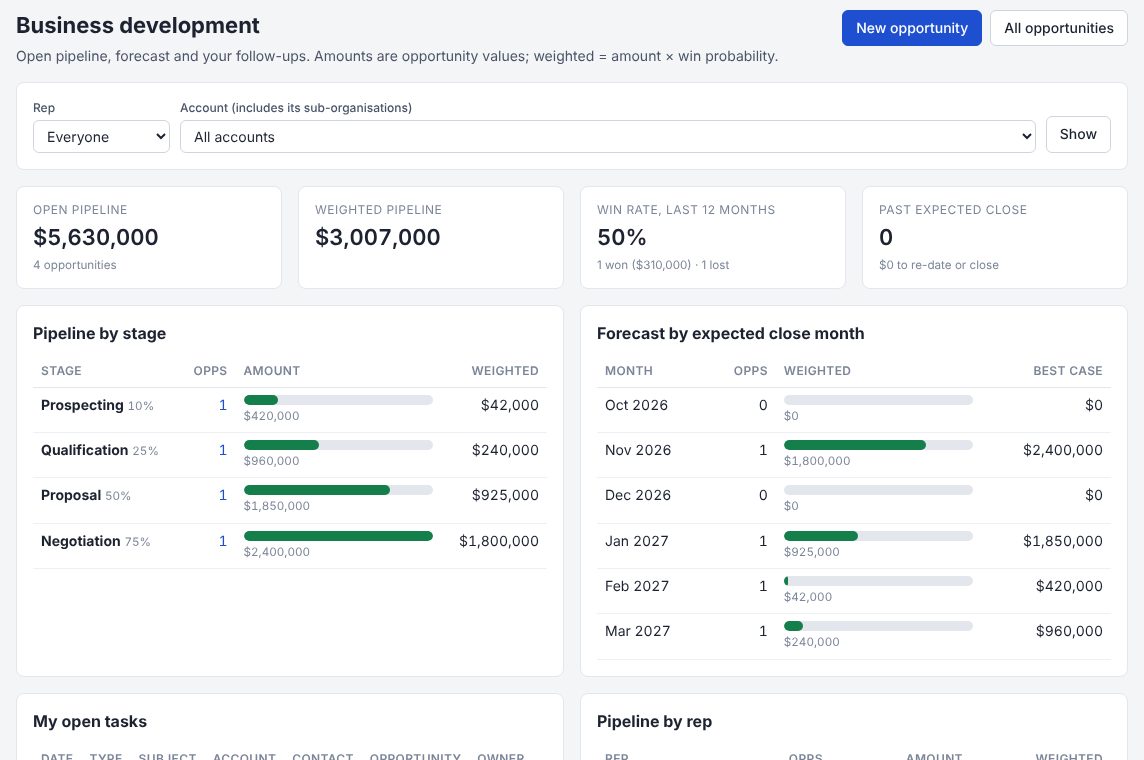Open the Rep dropdown set to Everyone

coord(101,136)
